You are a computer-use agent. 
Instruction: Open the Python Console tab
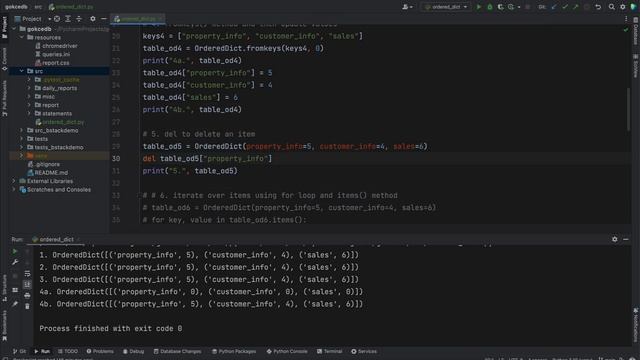point(287,351)
